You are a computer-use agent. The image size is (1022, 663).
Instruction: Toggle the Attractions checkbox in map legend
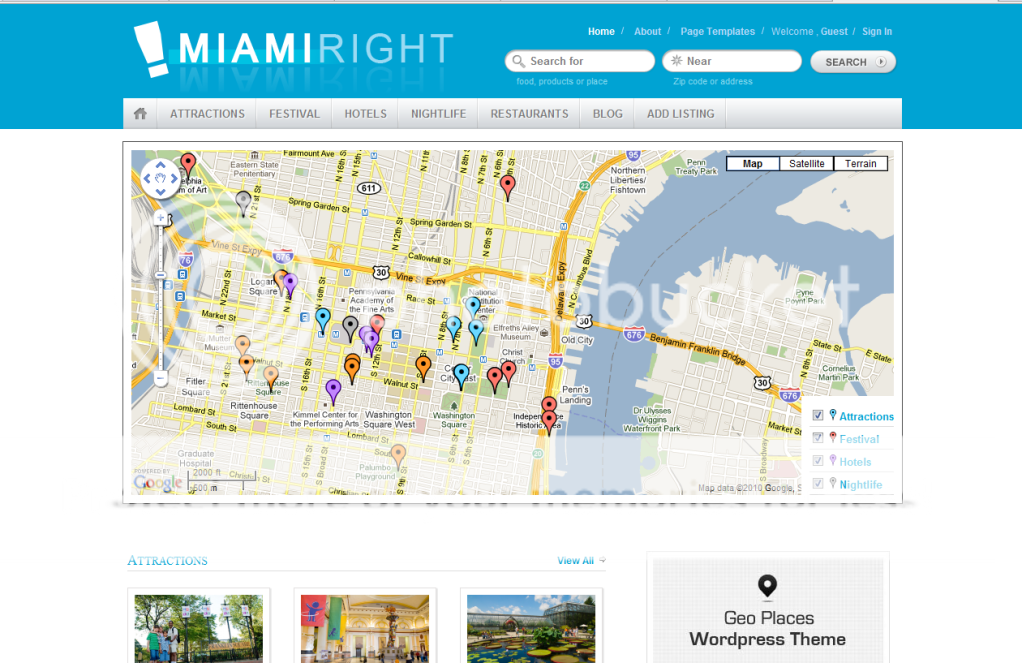pyautogui.click(x=818, y=415)
